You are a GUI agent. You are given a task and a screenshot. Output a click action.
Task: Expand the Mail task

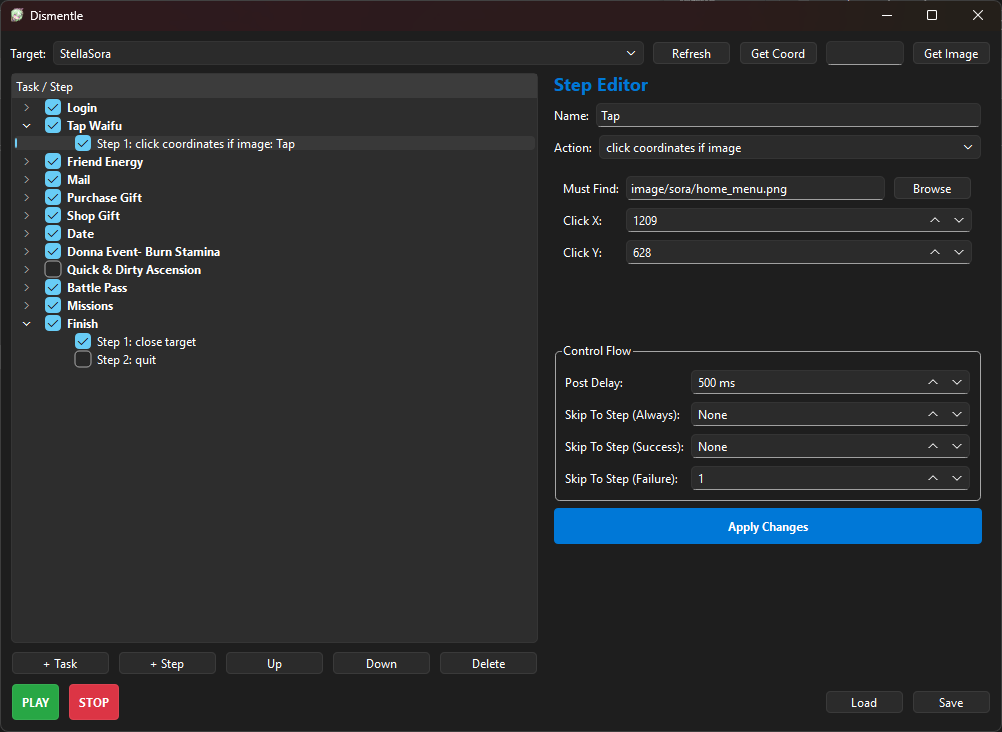[27, 180]
